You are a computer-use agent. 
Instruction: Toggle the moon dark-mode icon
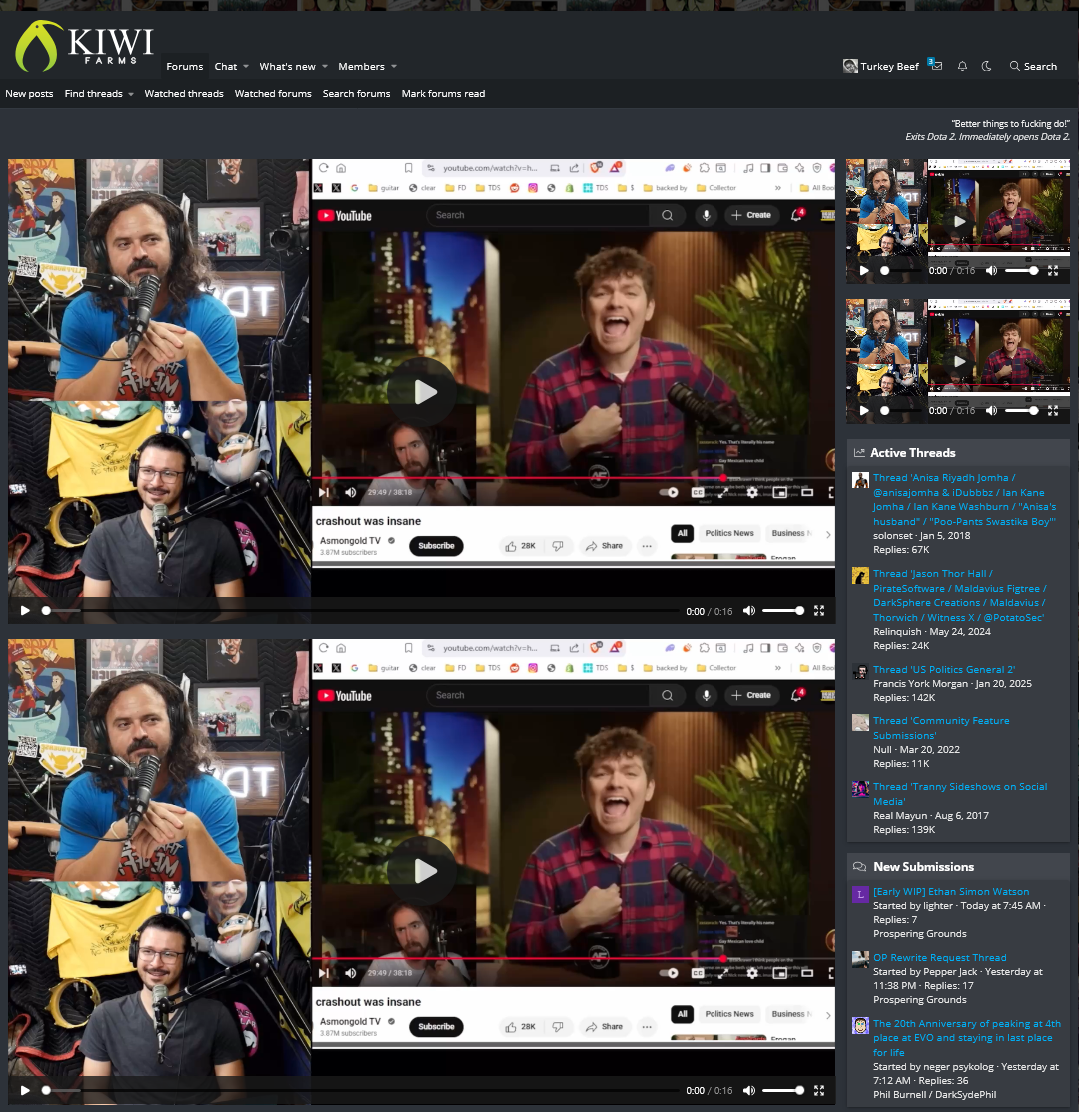click(x=986, y=66)
